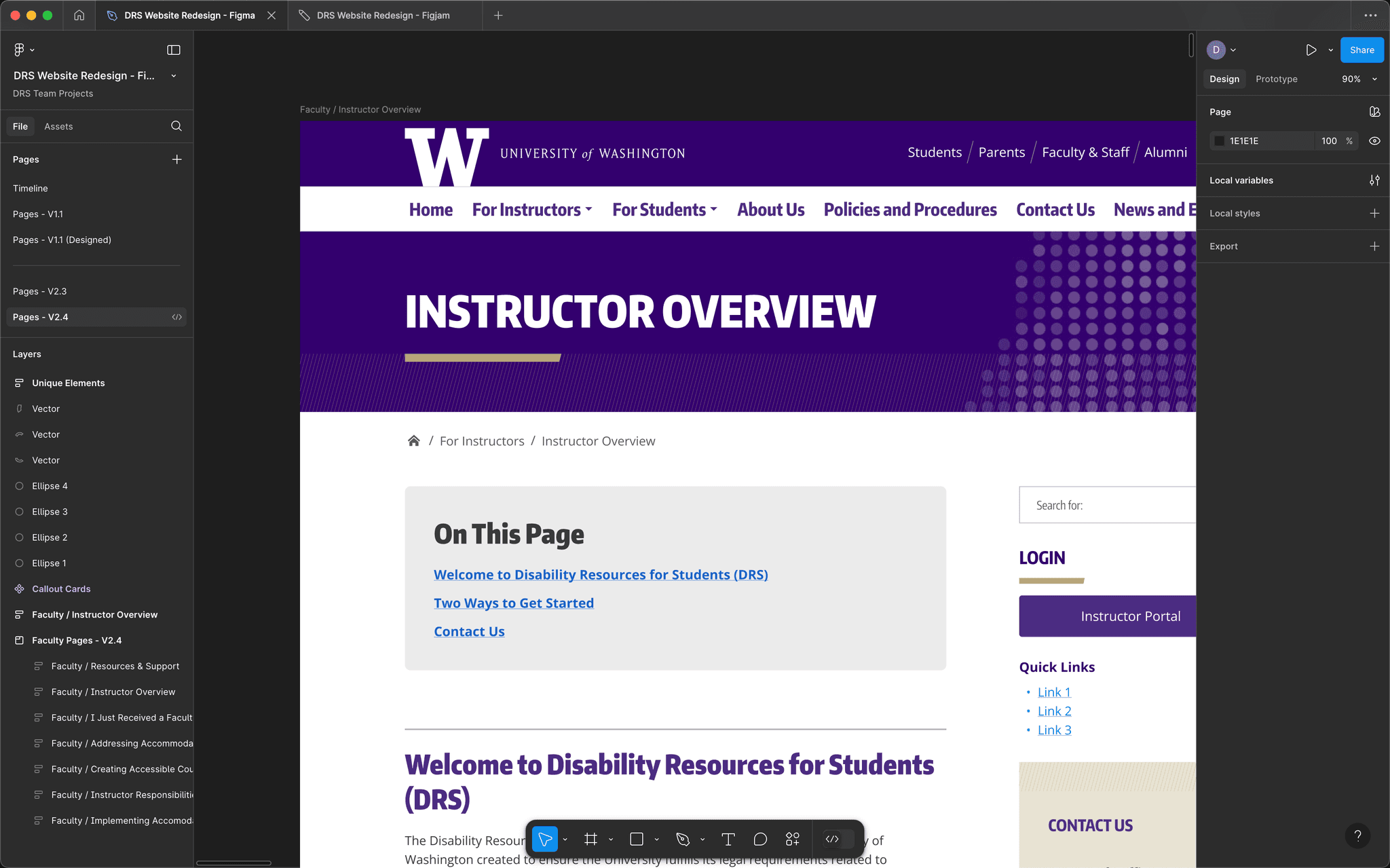Viewport: 1390px width, 868px height.
Task: Select the Pen tool
Action: point(682,839)
